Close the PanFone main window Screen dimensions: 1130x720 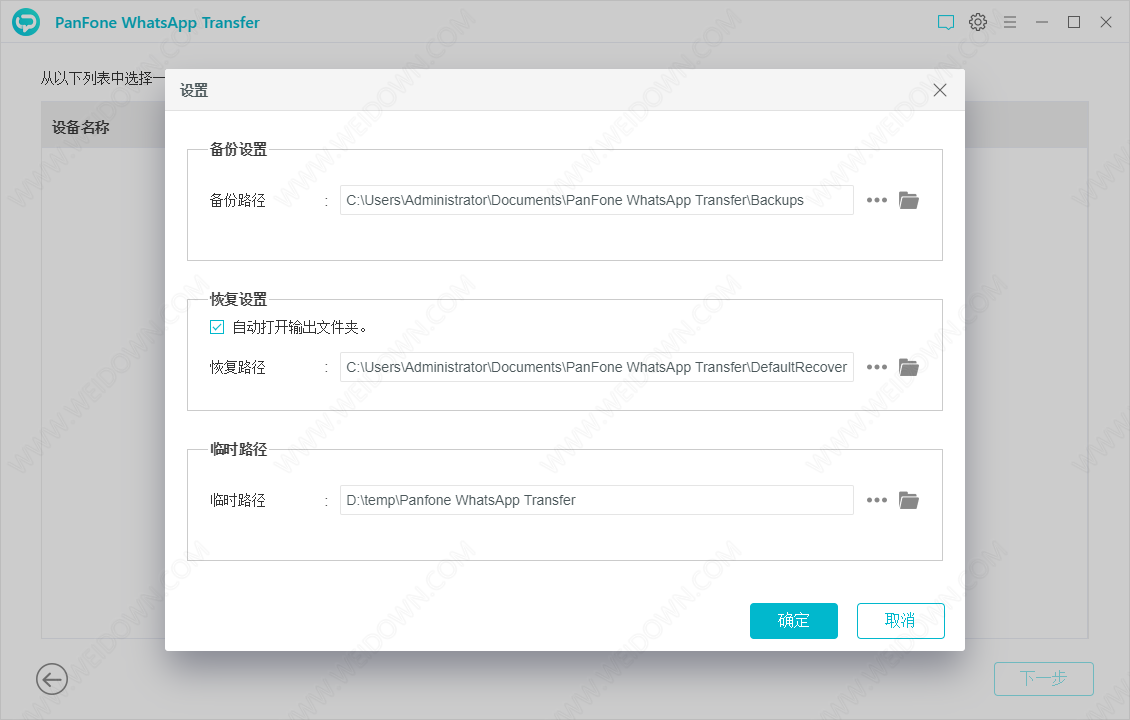click(1105, 22)
